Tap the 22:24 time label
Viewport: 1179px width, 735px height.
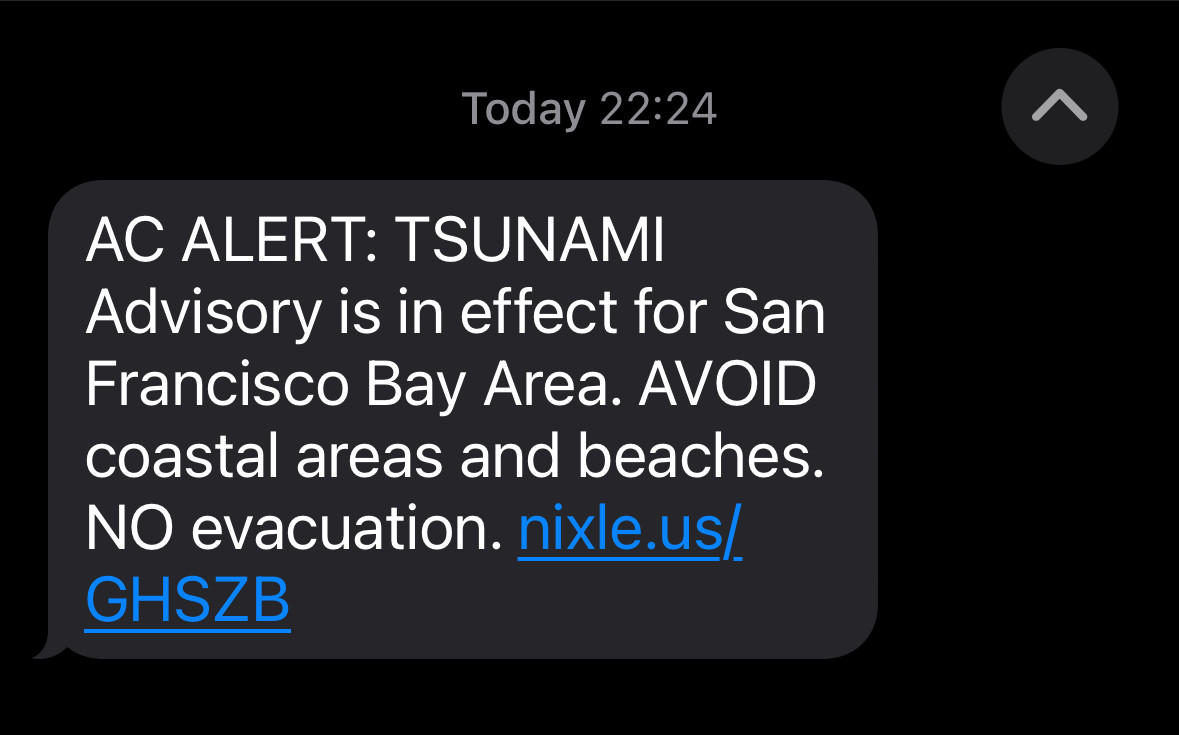(658, 108)
